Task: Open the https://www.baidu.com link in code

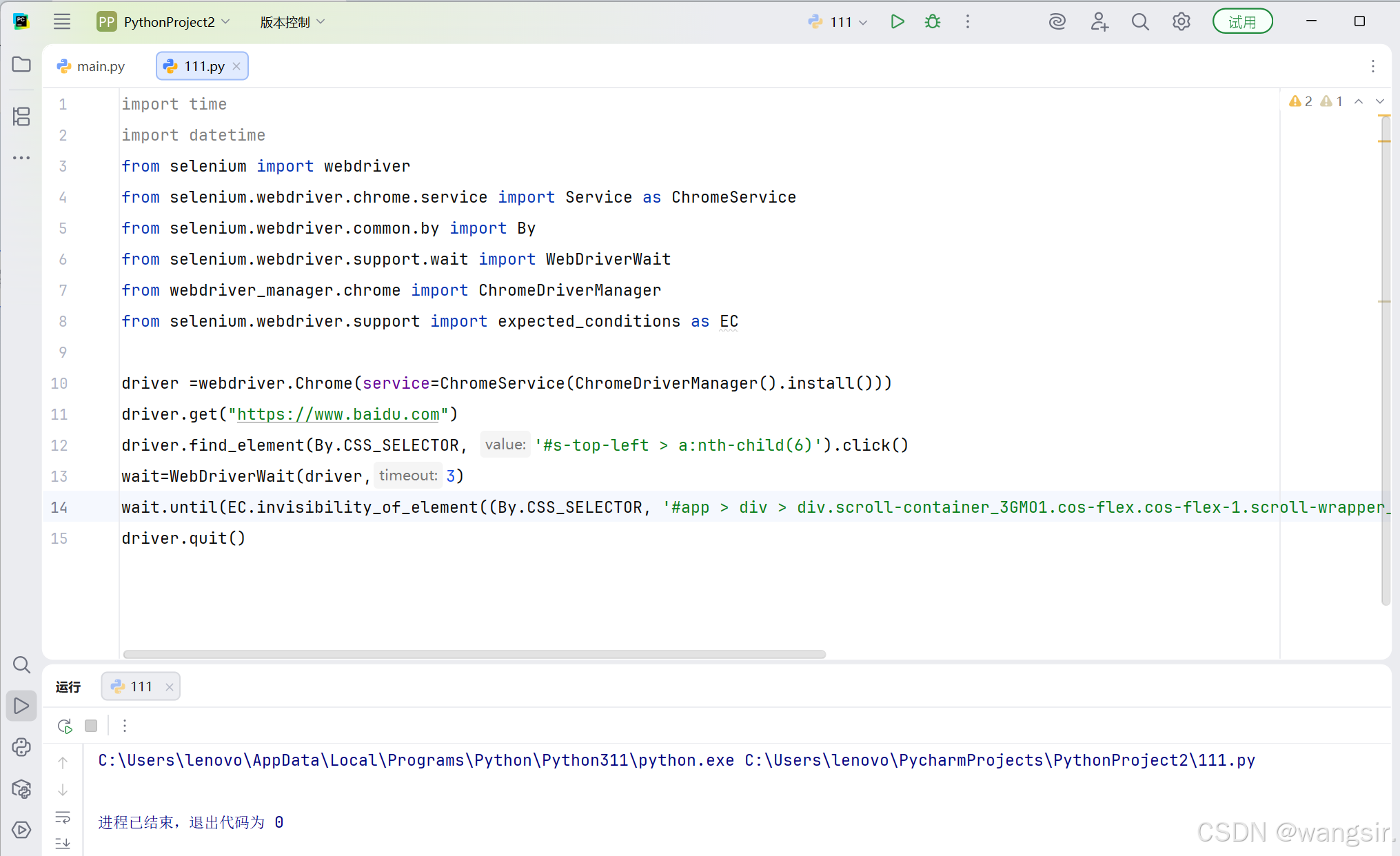Action: pyautogui.click(x=338, y=414)
